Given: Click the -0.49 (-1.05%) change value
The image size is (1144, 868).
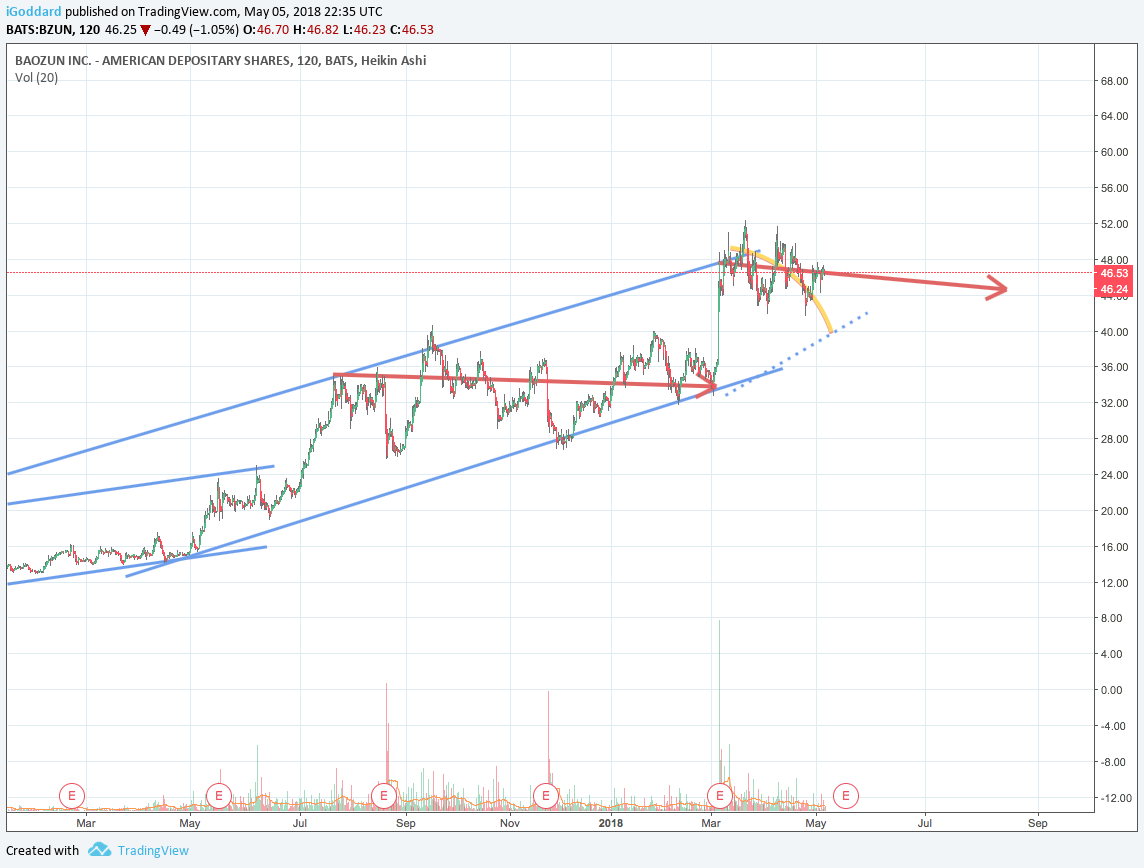Looking at the screenshot, I should [196, 30].
